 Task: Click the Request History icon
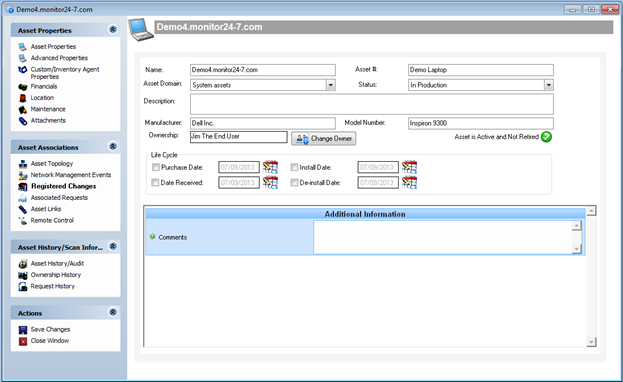(23, 287)
